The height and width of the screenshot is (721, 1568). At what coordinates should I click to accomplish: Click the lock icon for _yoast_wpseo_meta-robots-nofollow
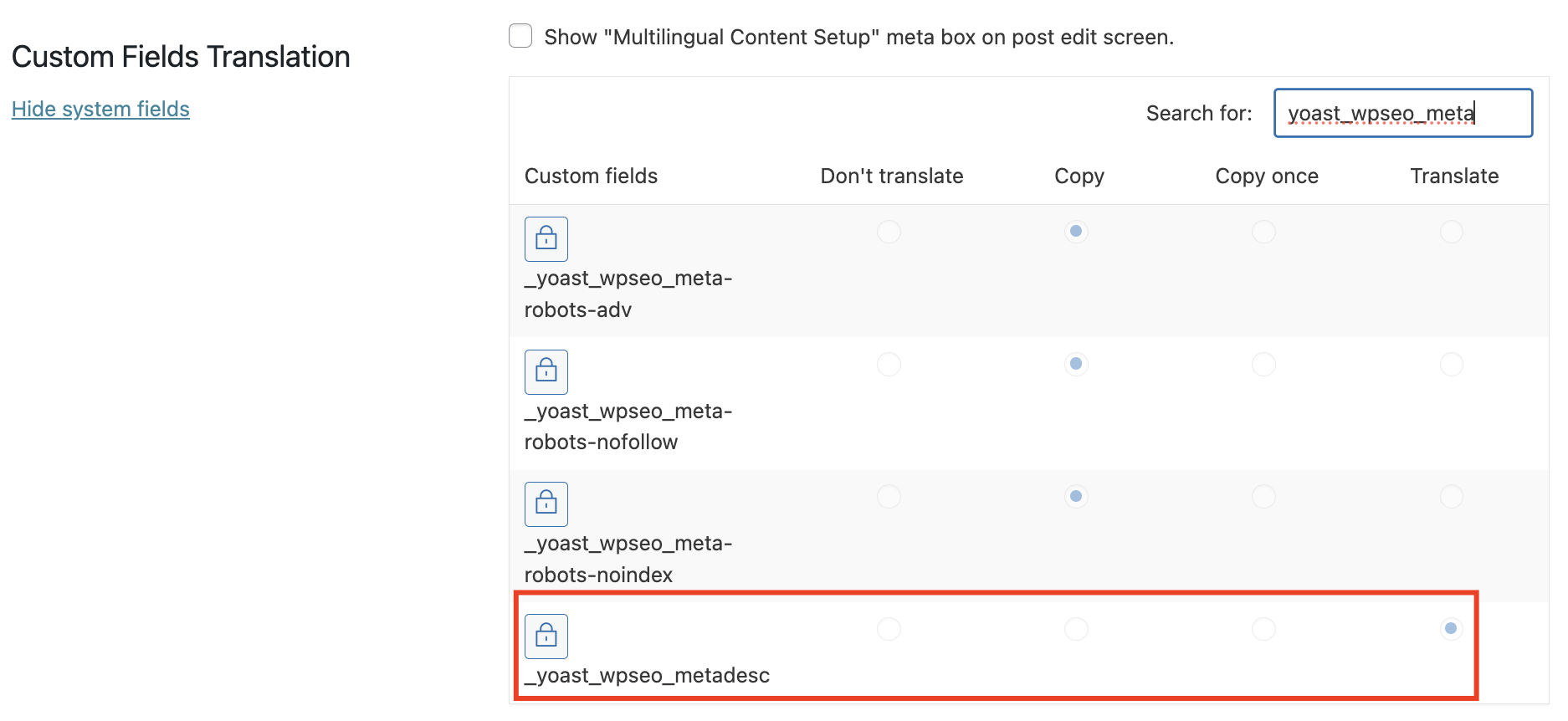pyautogui.click(x=546, y=372)
